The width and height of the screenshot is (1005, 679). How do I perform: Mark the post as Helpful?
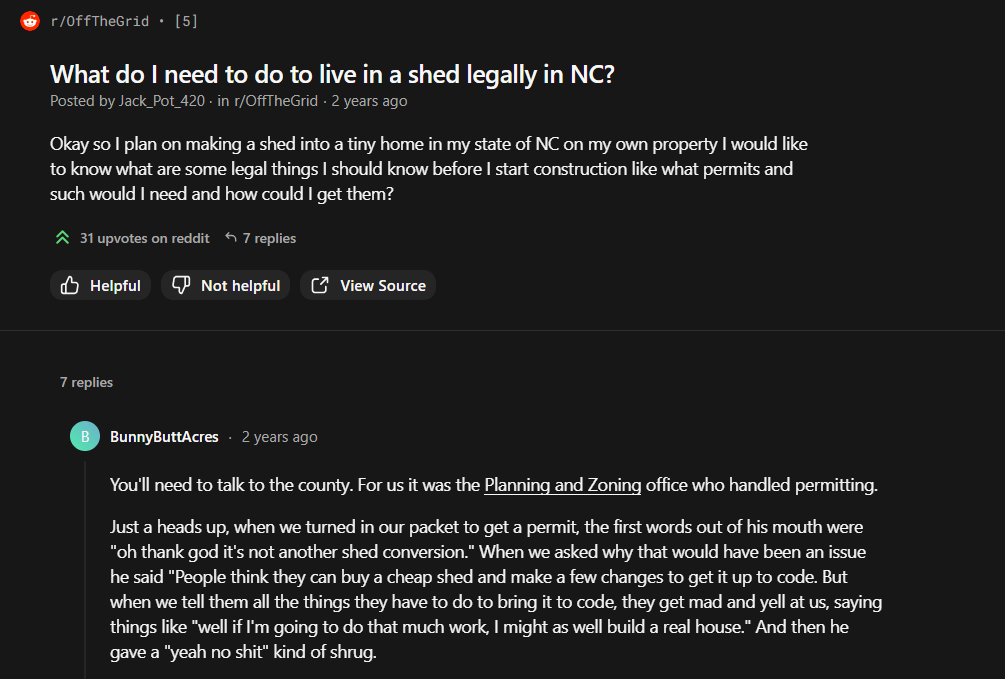[100, 285]
